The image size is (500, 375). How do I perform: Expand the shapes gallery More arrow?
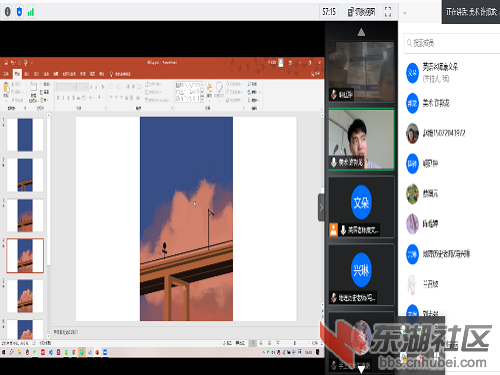(x=202, y=99)
